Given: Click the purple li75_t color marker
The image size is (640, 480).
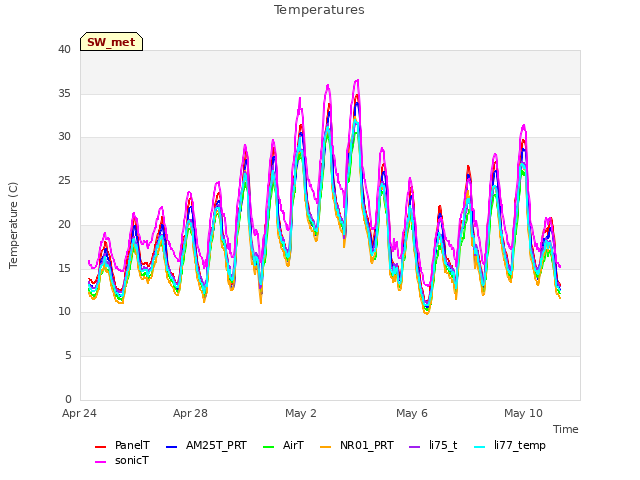Looking at the screenshot, I should tap(415, 447).
